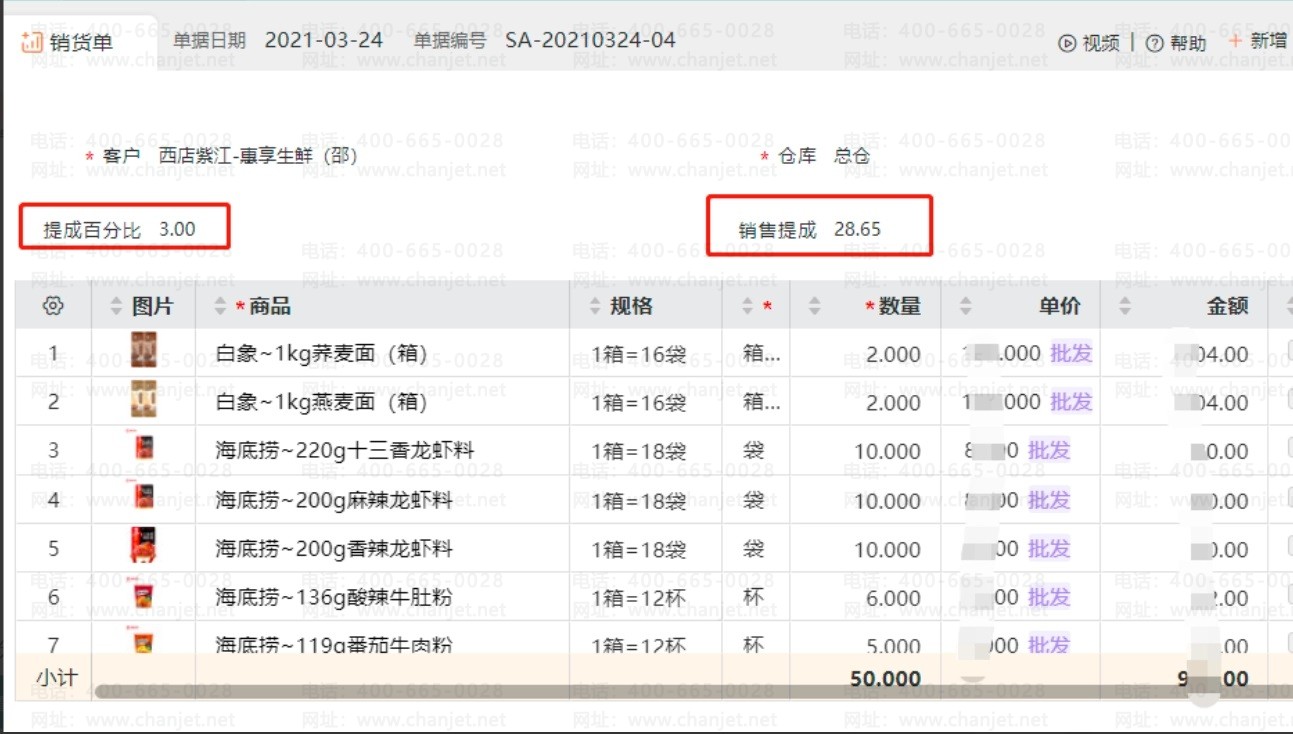Edit the 提成百分比 value 3.00
Viewport: 1293px width, 734px height.
[x=177, y=229]
